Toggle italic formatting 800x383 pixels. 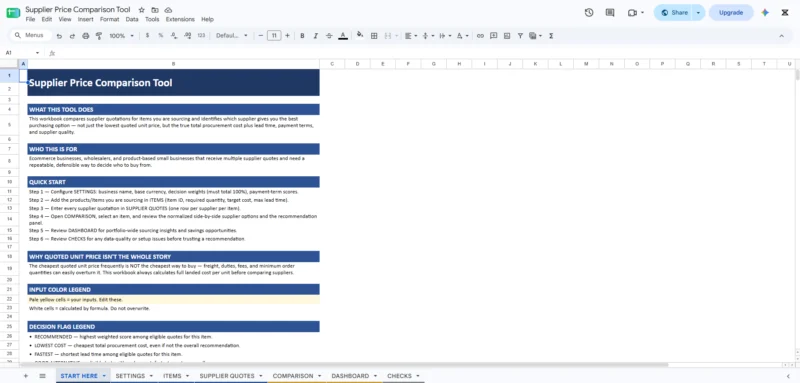(316, 36)
